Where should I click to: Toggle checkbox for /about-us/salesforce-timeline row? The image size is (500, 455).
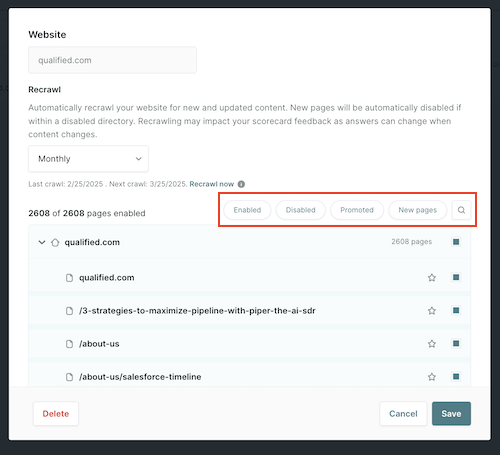(x=456, y=376)
